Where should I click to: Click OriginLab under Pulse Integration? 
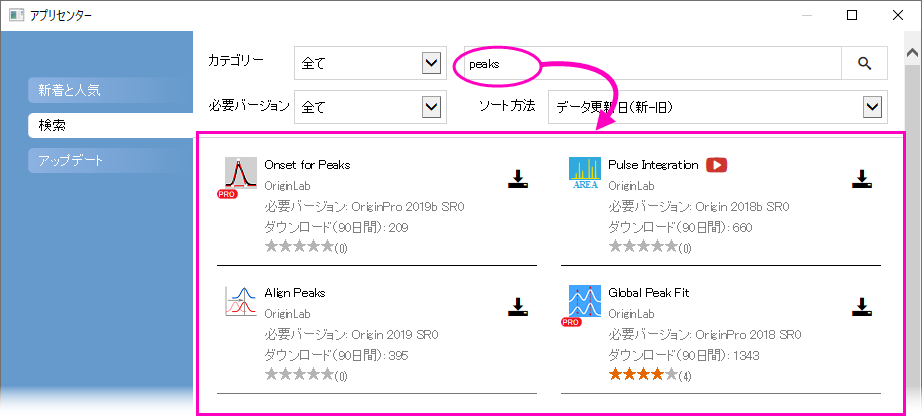pos(631,186)
